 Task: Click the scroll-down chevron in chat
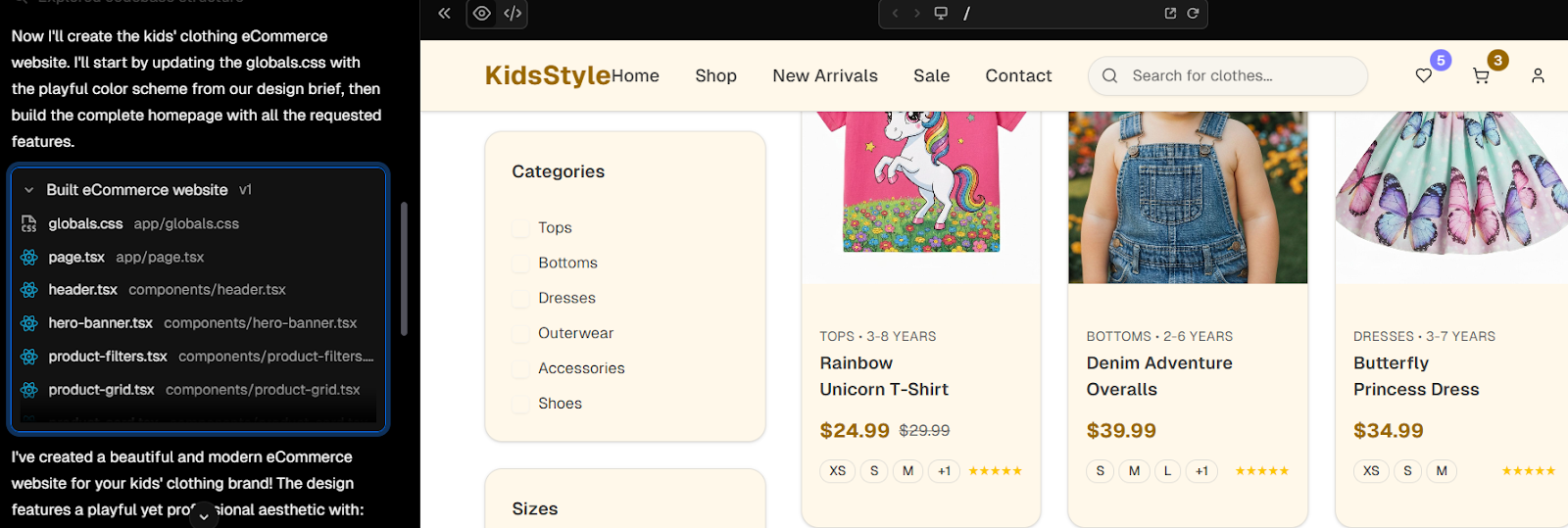coord(203,516)
